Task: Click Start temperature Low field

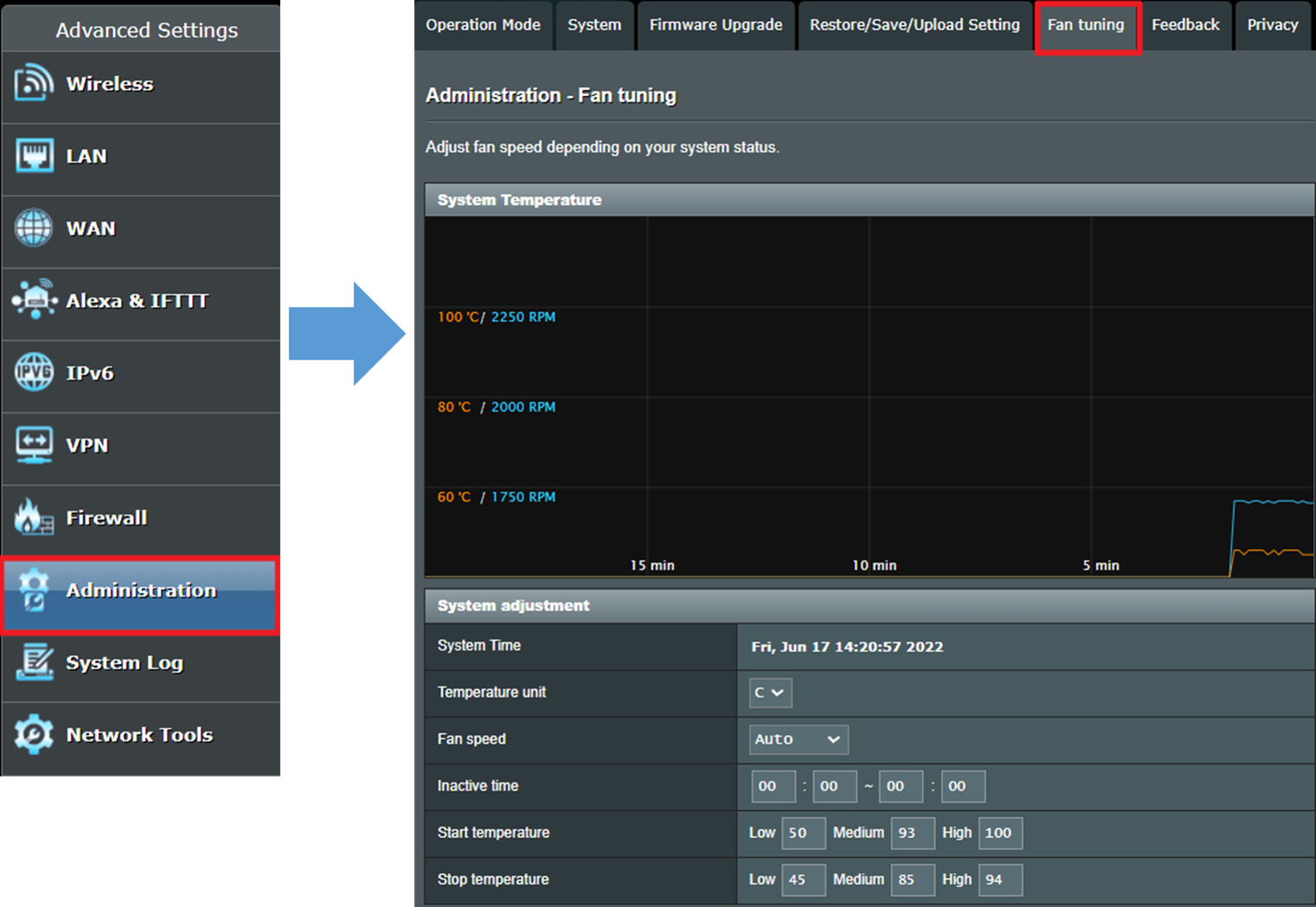Action: (803, 833)
